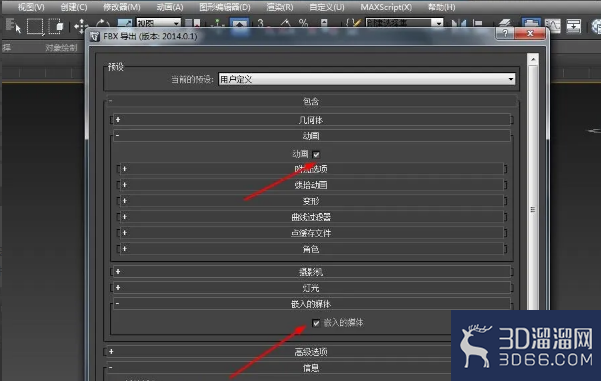The width and height of the screenshot is (601, 381).
Task: Toggle the Percent Snap icon
Action: click(x=304, y=23)
